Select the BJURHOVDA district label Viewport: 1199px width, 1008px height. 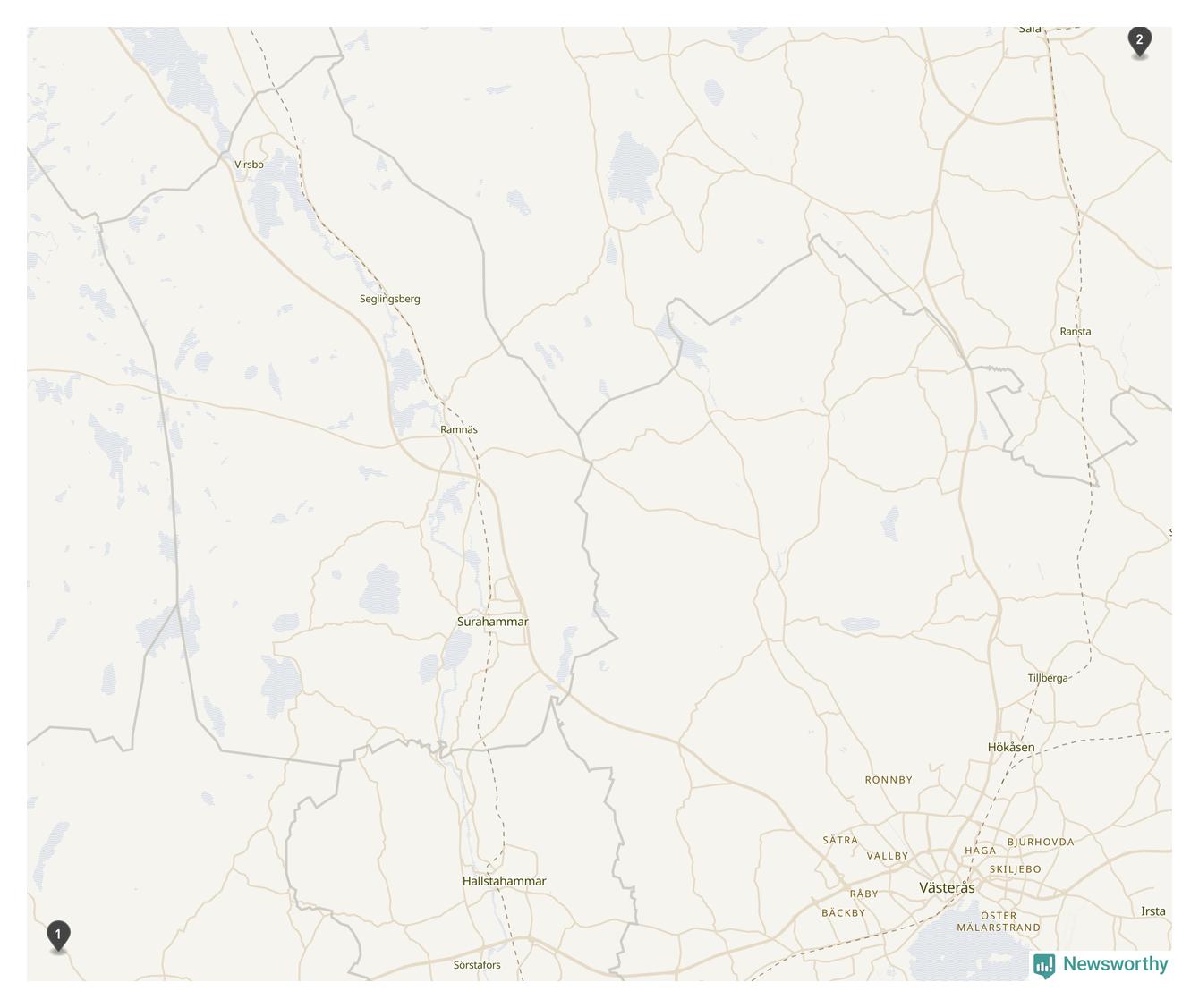1040,842
